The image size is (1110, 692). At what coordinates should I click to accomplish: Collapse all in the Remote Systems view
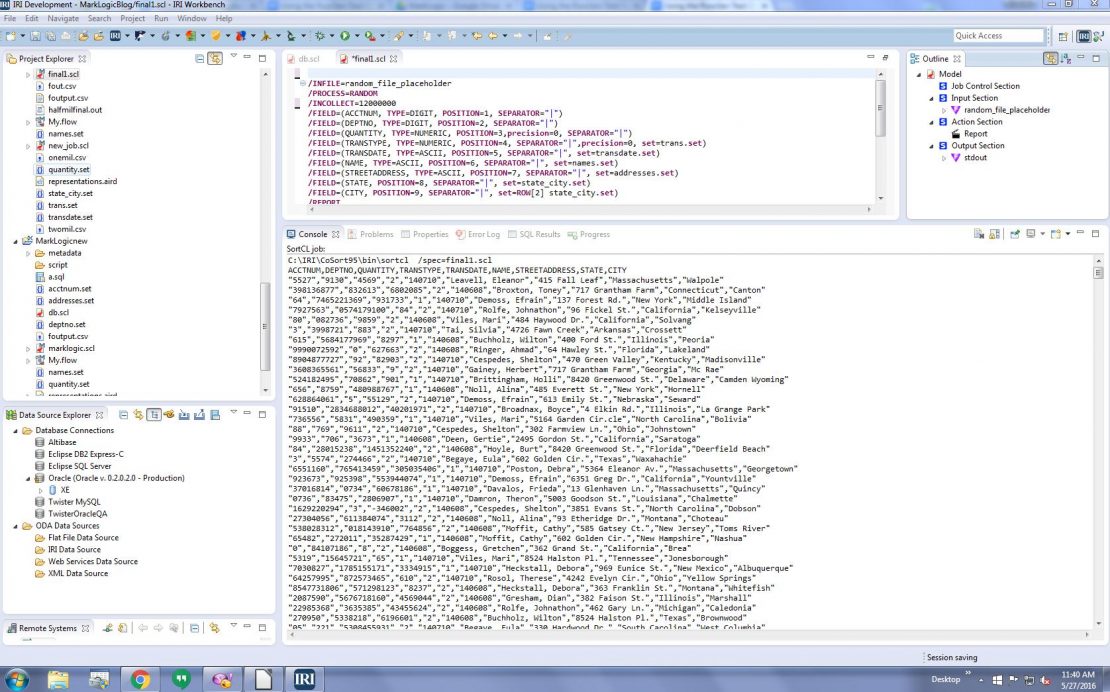[195, 628]
